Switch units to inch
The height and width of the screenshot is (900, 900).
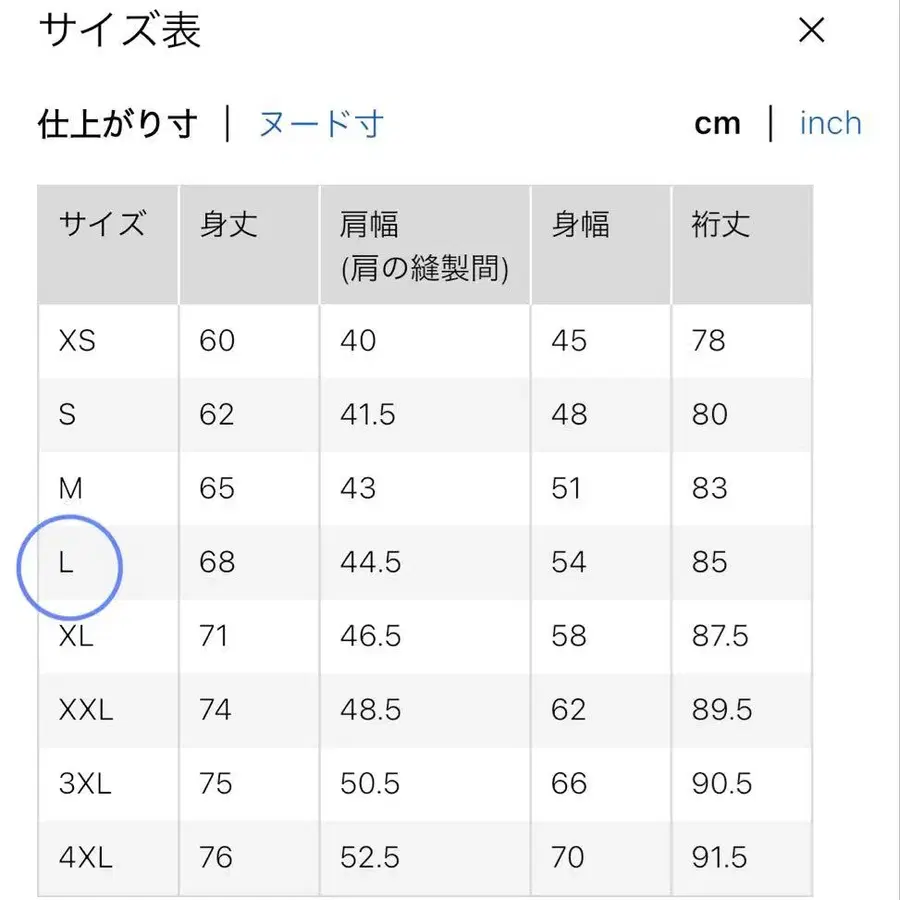click(830, 122)
